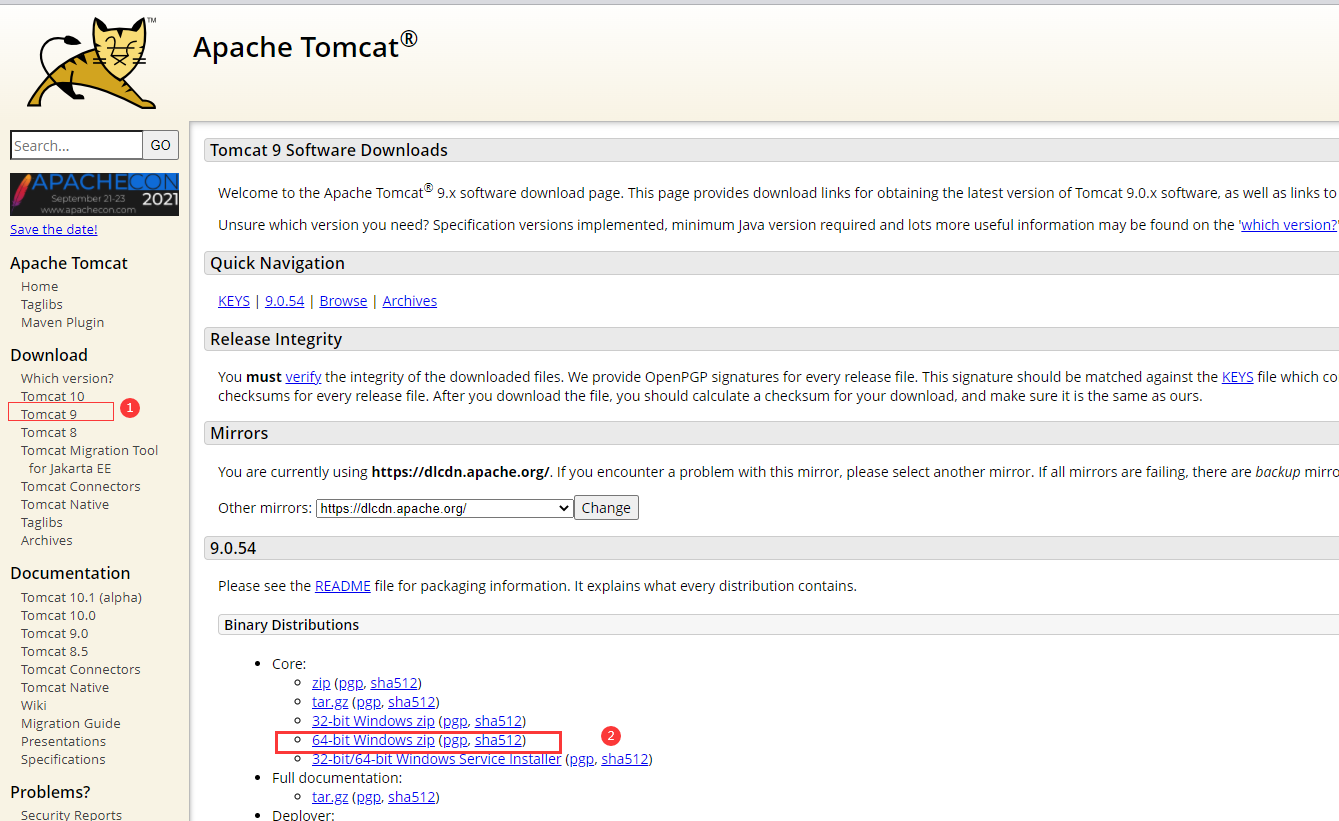1339x821 pixels.
Task: Open the README file link
Action: (343, 586)
